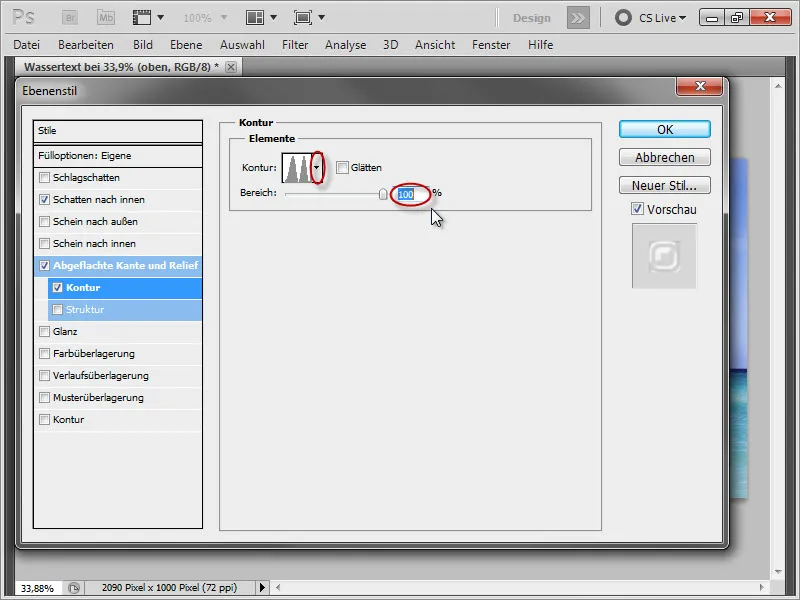800x600 pixels.
Task: Click the horizontal scrollbar left arrow
Action: pos(278,588)
